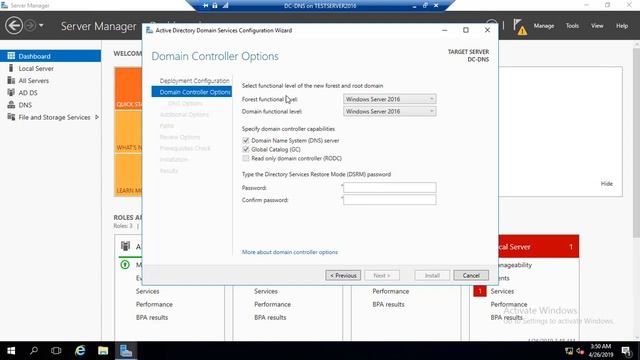Click the All Servers icon
640x360 pixels.
(11, 80)
